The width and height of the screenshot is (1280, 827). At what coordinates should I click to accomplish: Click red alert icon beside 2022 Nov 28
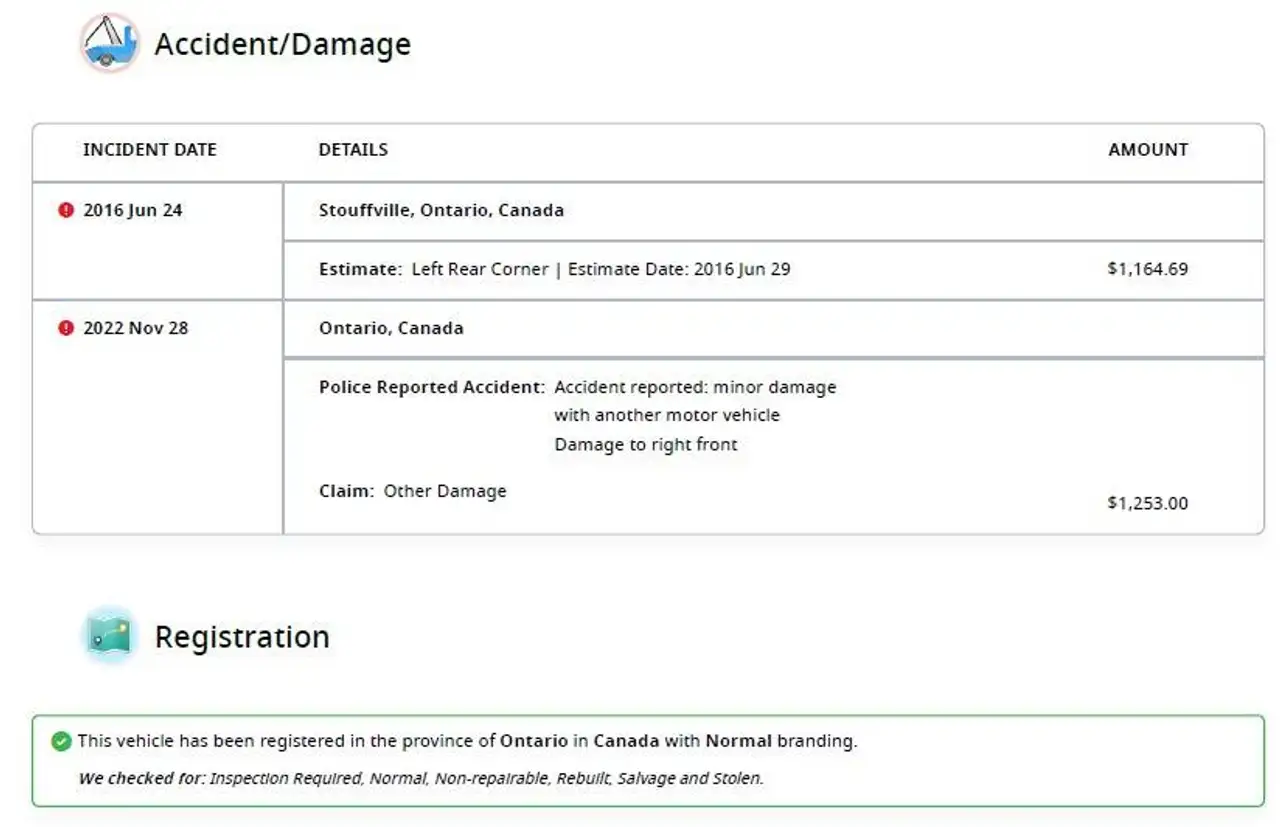[x=66, y=328]
